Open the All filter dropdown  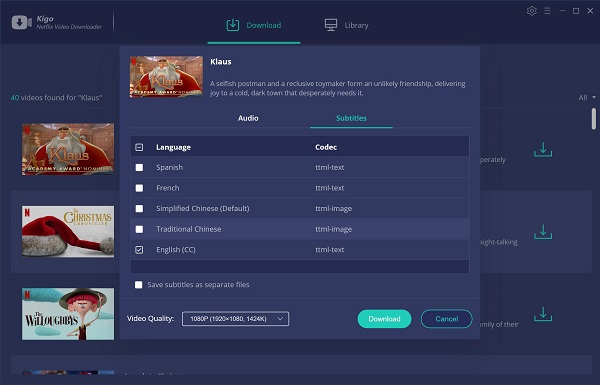point(587,98)
